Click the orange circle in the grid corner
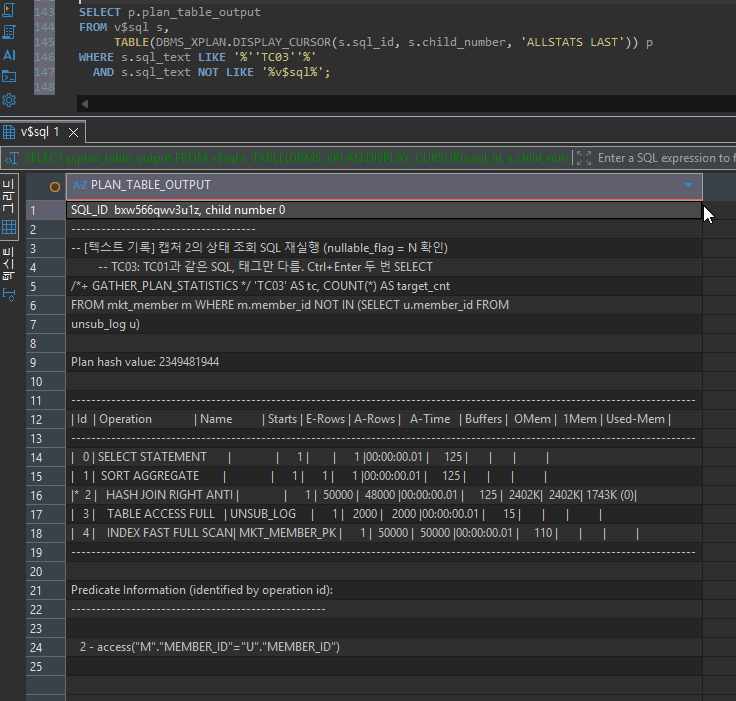This screenshot has height=701, width=736. click(55, 187)
